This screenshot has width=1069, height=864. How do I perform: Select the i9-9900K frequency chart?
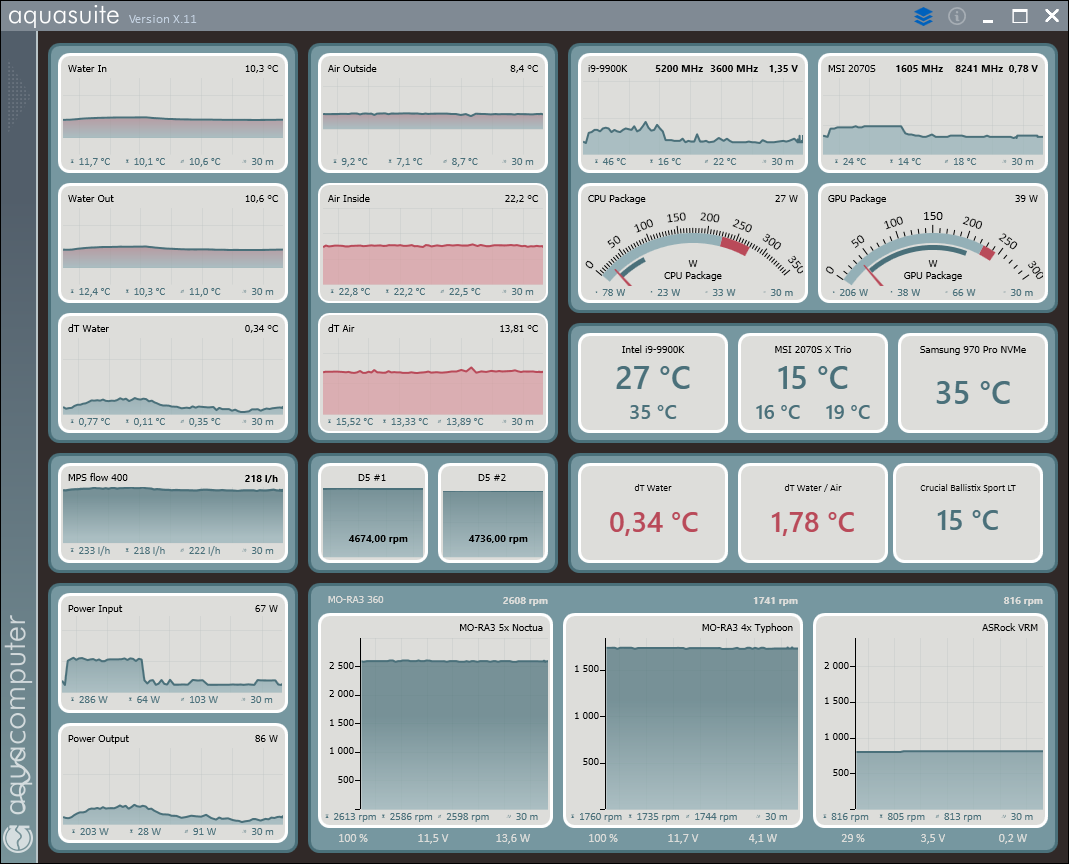[693, 113]
